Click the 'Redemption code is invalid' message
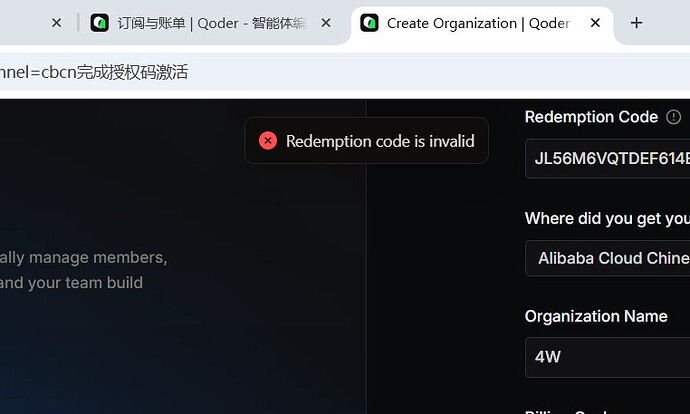The height and width of the screenshot is (414, 690). click(x=380, y=141)
